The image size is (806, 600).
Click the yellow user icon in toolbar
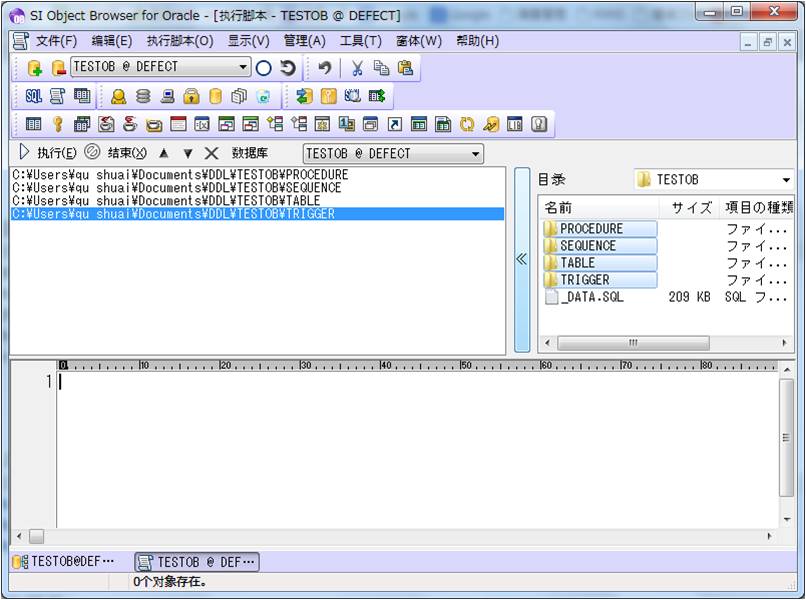click(x=118, y=96)
